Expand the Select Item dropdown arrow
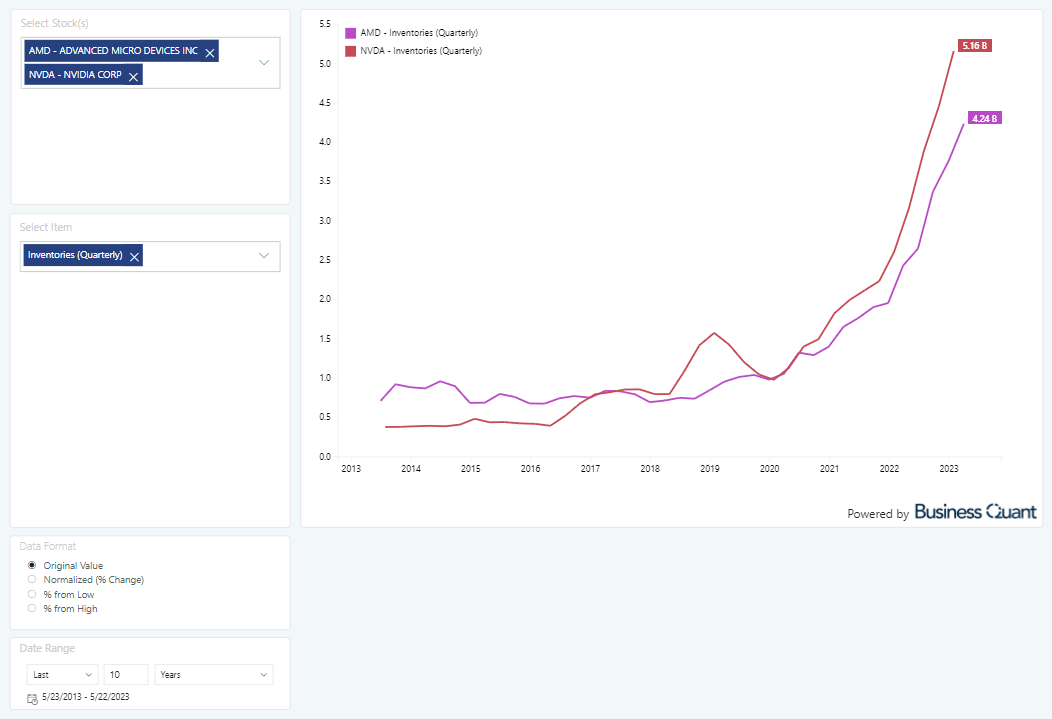Viewport: 1052px width, 719px height. 264,256
